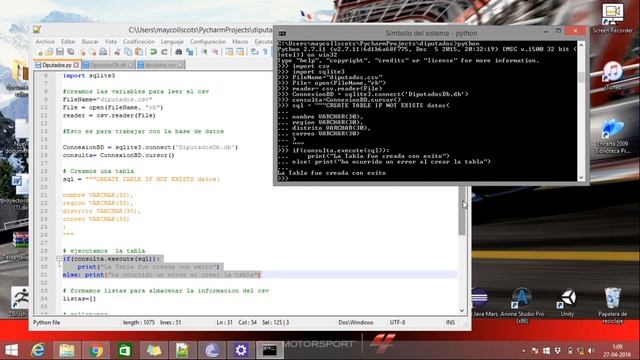This screenshot has width=640, height=360.
Task: Toggle synchronized horizontal scrolling icon
Action: tap(240, 52)
